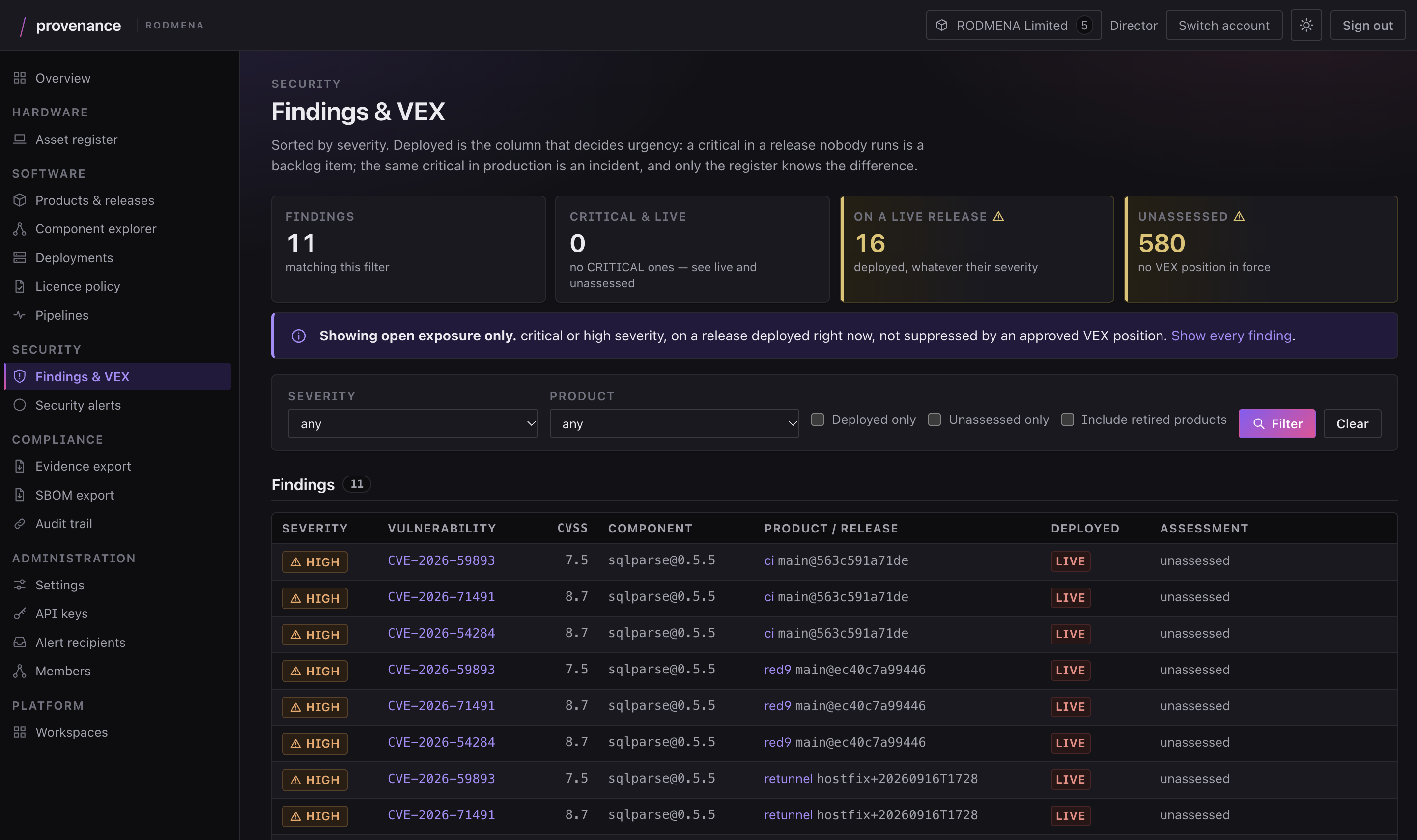Click the Unassessed 580 stat card

pyautogui.click(x=1261, y=249)
